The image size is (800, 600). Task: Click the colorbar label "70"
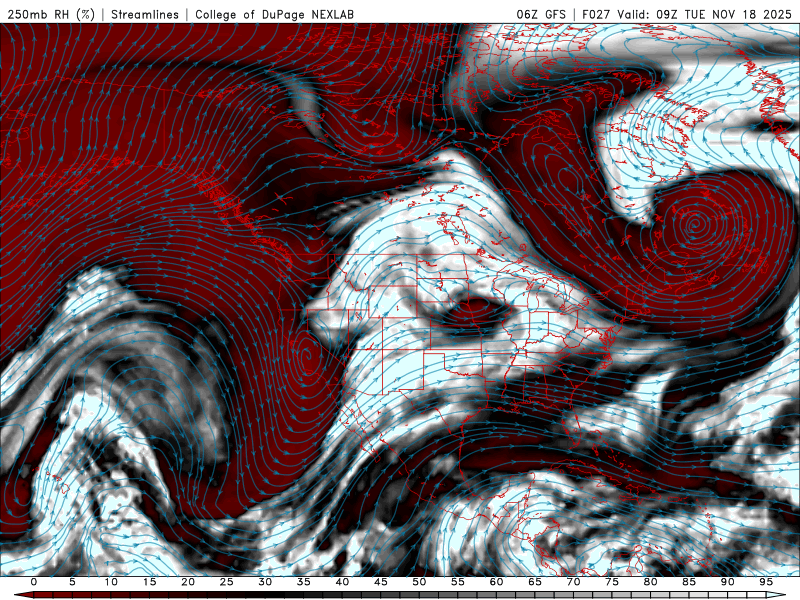(x=573, y=582)
